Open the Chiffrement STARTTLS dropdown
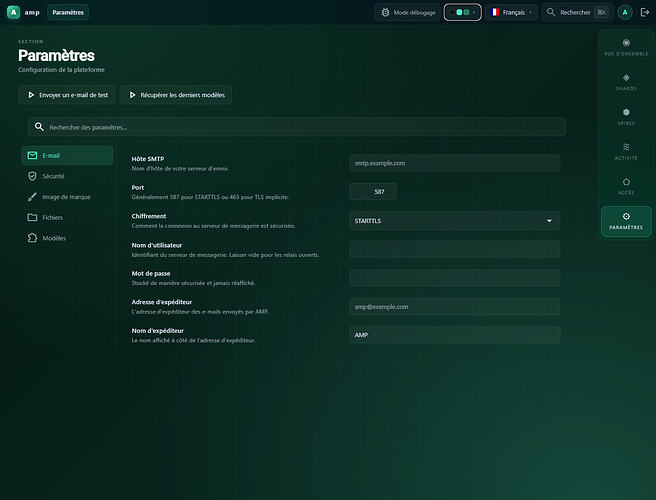This screenshot has height=500, width=656. pos(454,221)
